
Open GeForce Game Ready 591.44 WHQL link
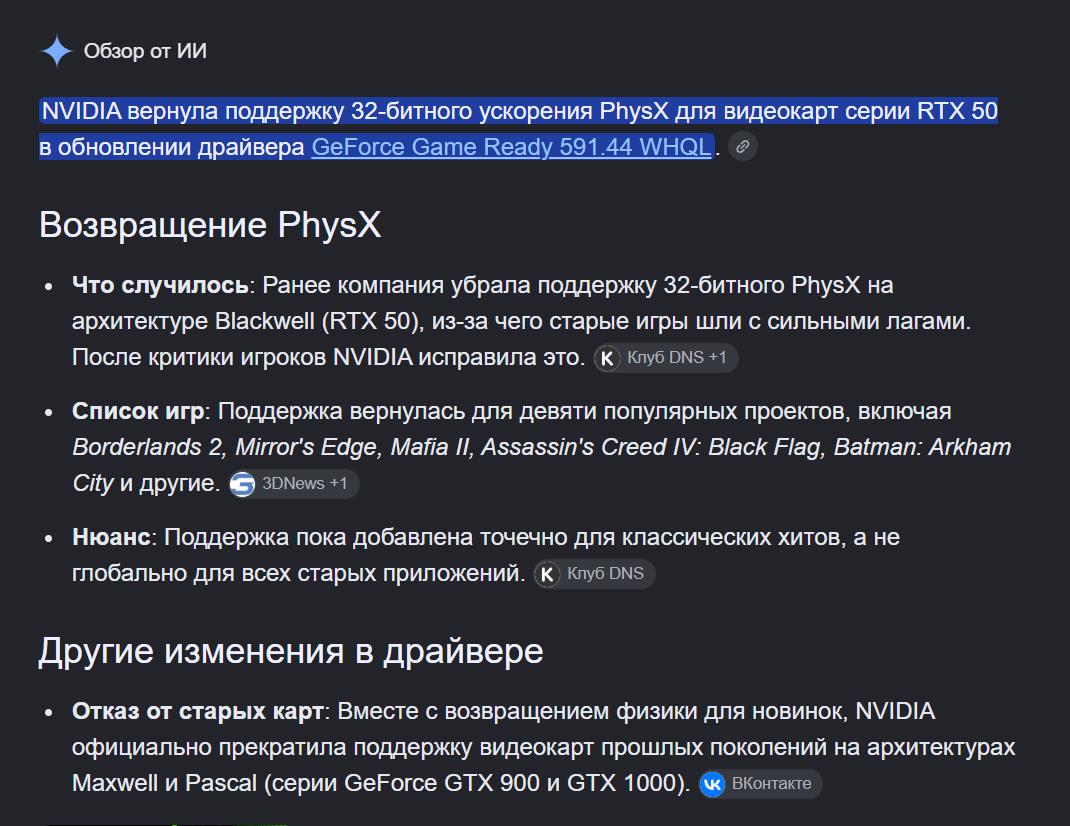point(511,147)
